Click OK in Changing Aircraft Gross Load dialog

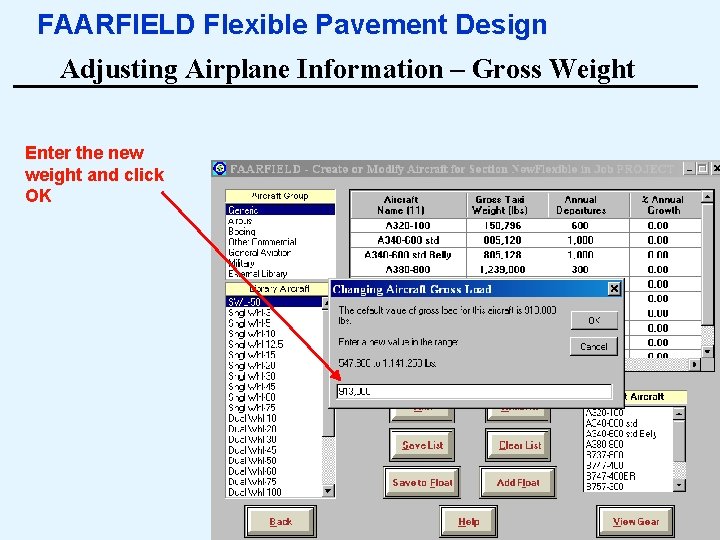coord(594,321)
